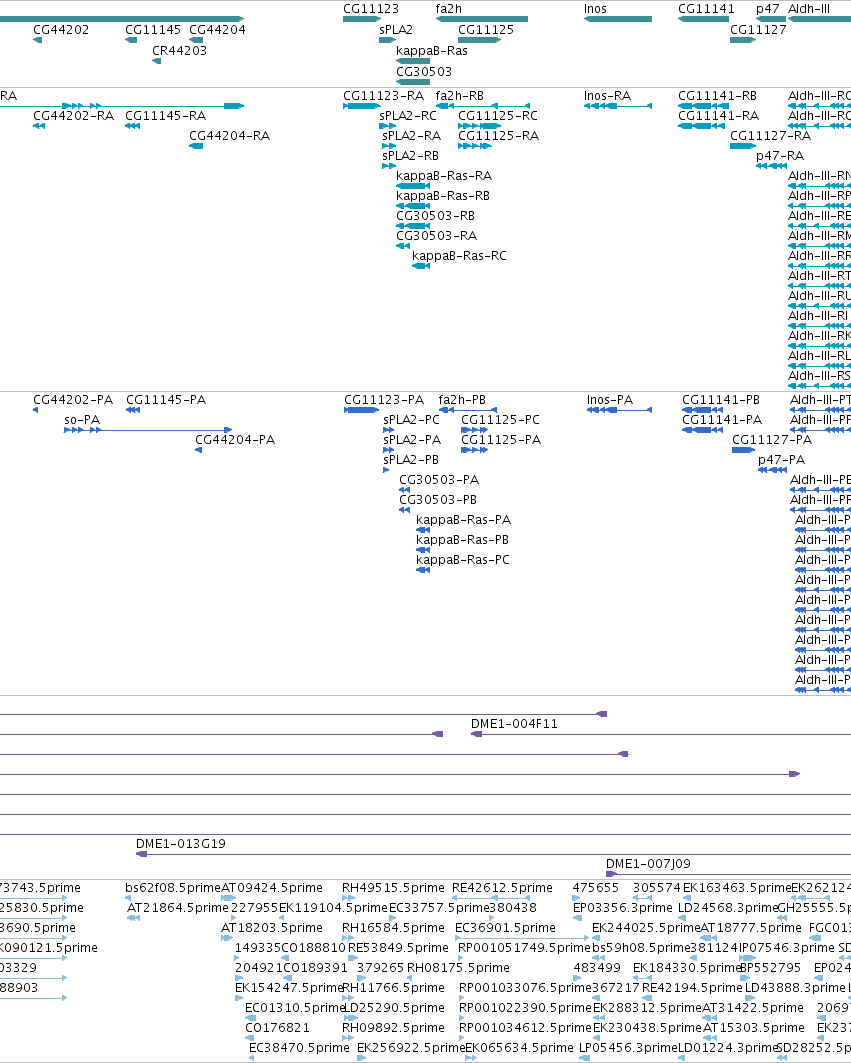The width and height of the screenshot is (851, 1063).
Task: Click the AT21864.5prime EST label
Action: click(178, 908)
